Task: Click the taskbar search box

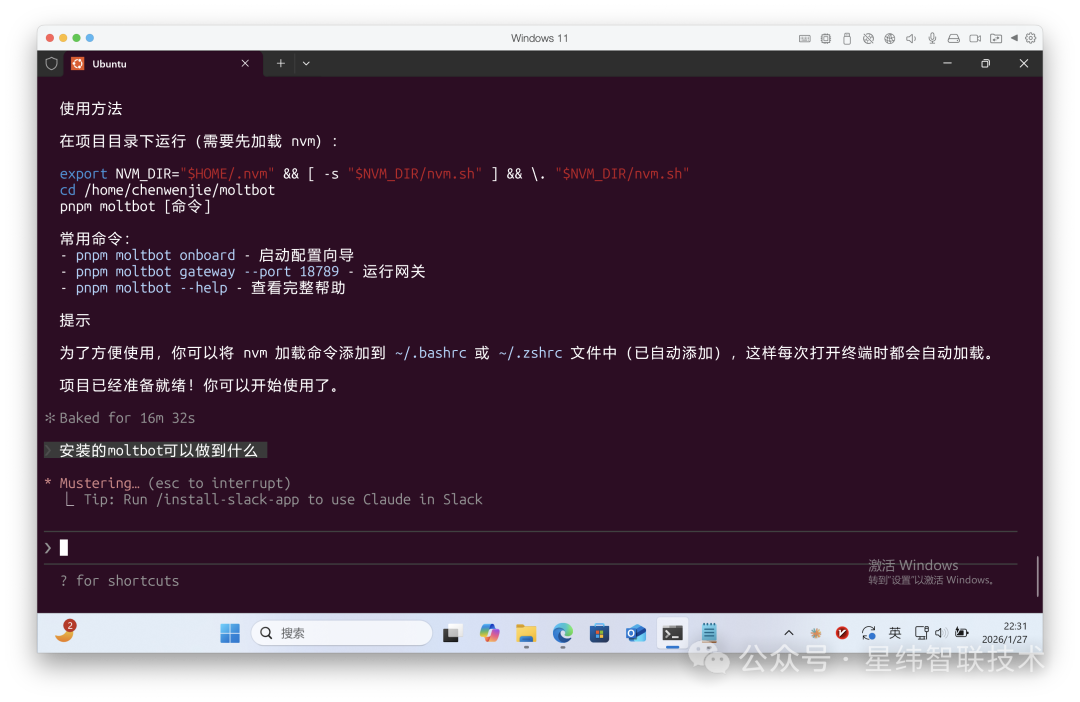Action: pyautogui.click(x=342, y=633)
